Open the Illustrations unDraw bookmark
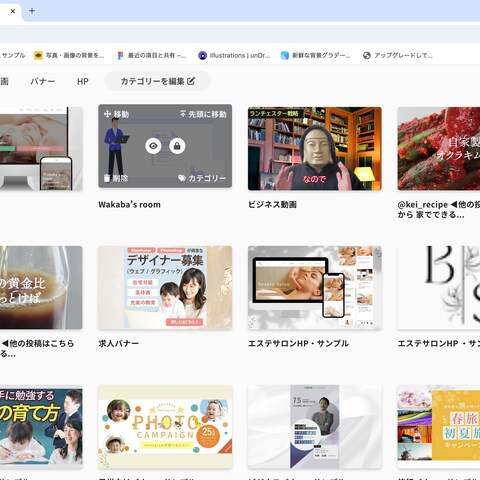The width and height of the screenshot is (480, 480). click(x=234, y=55)
